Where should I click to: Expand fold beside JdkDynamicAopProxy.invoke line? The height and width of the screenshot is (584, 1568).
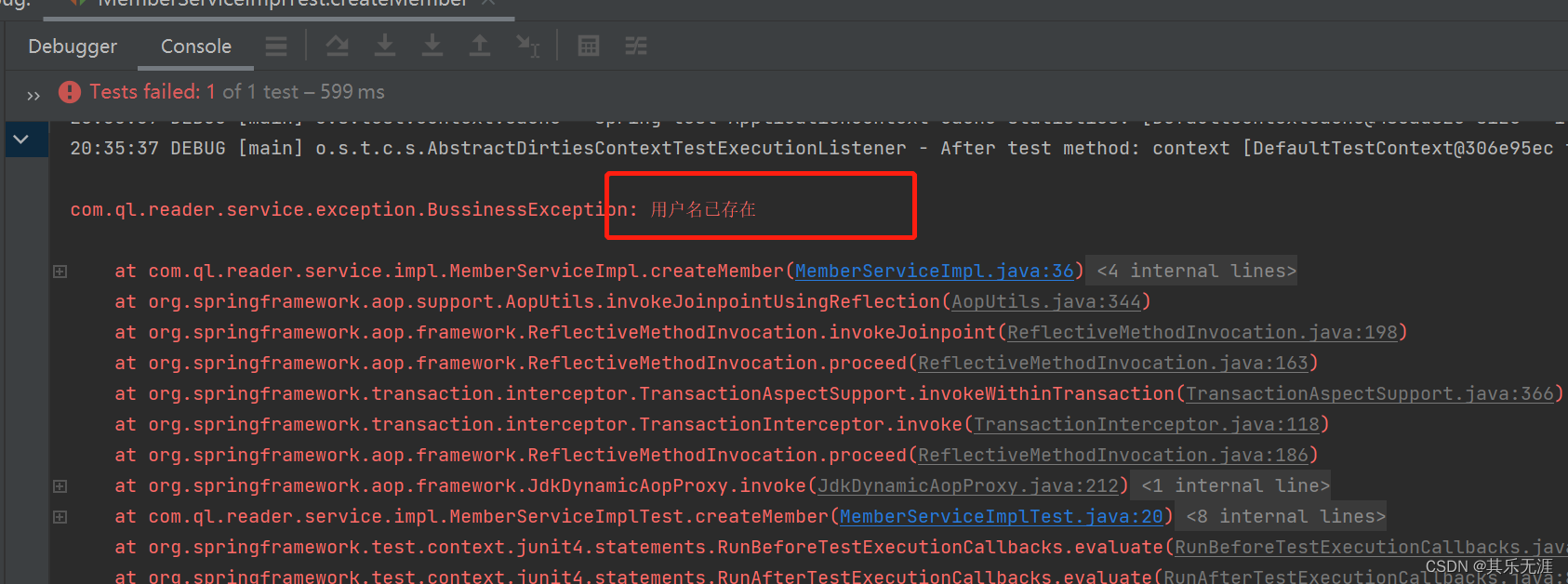tap(60, 486)
